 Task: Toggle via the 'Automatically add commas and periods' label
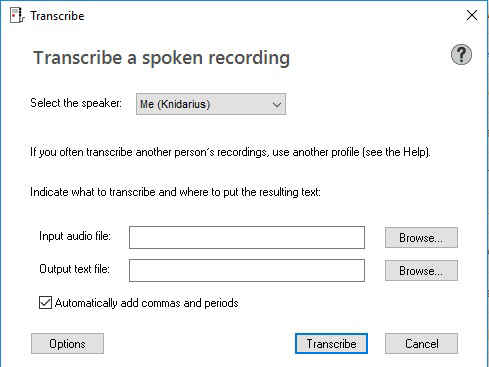point(147,303)
